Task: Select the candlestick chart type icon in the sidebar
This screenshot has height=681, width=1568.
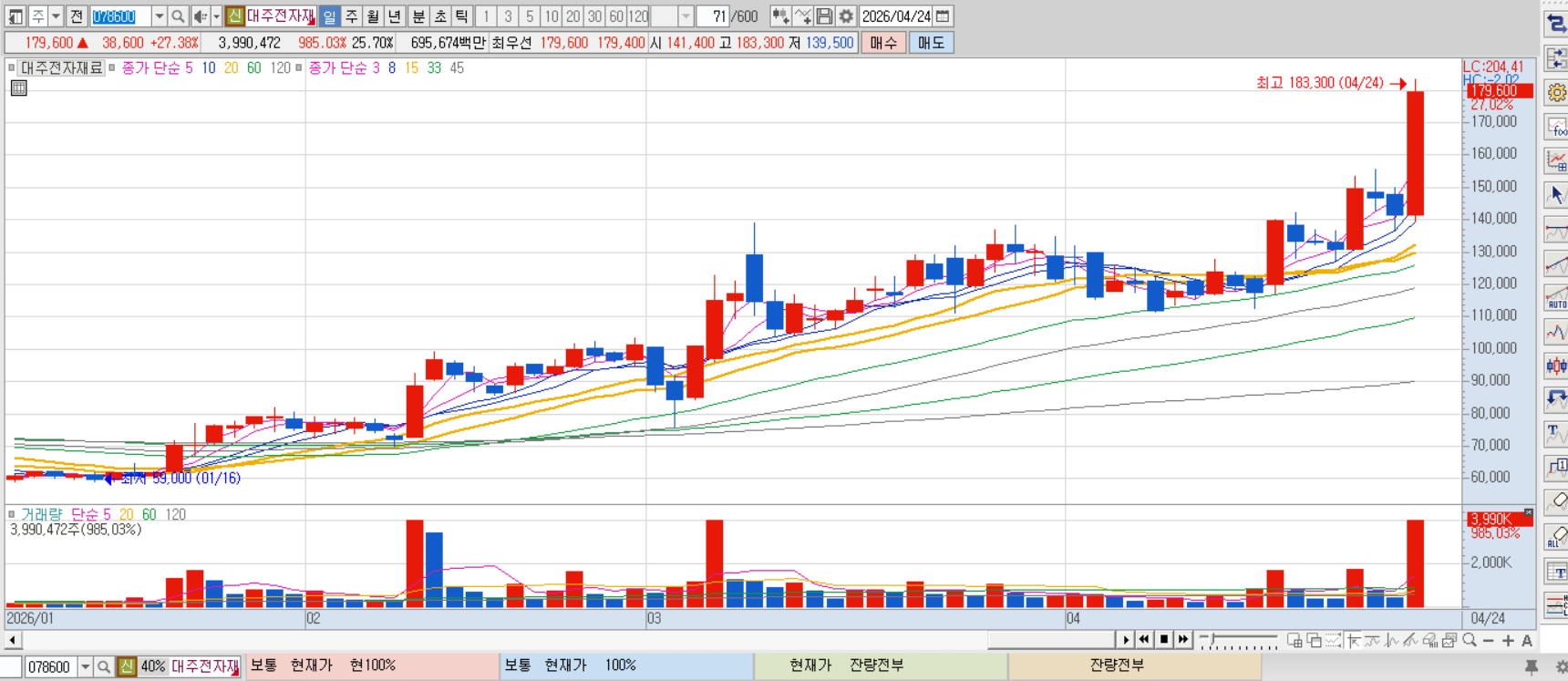Action: pyautogui.click(x=1556, y=366)
